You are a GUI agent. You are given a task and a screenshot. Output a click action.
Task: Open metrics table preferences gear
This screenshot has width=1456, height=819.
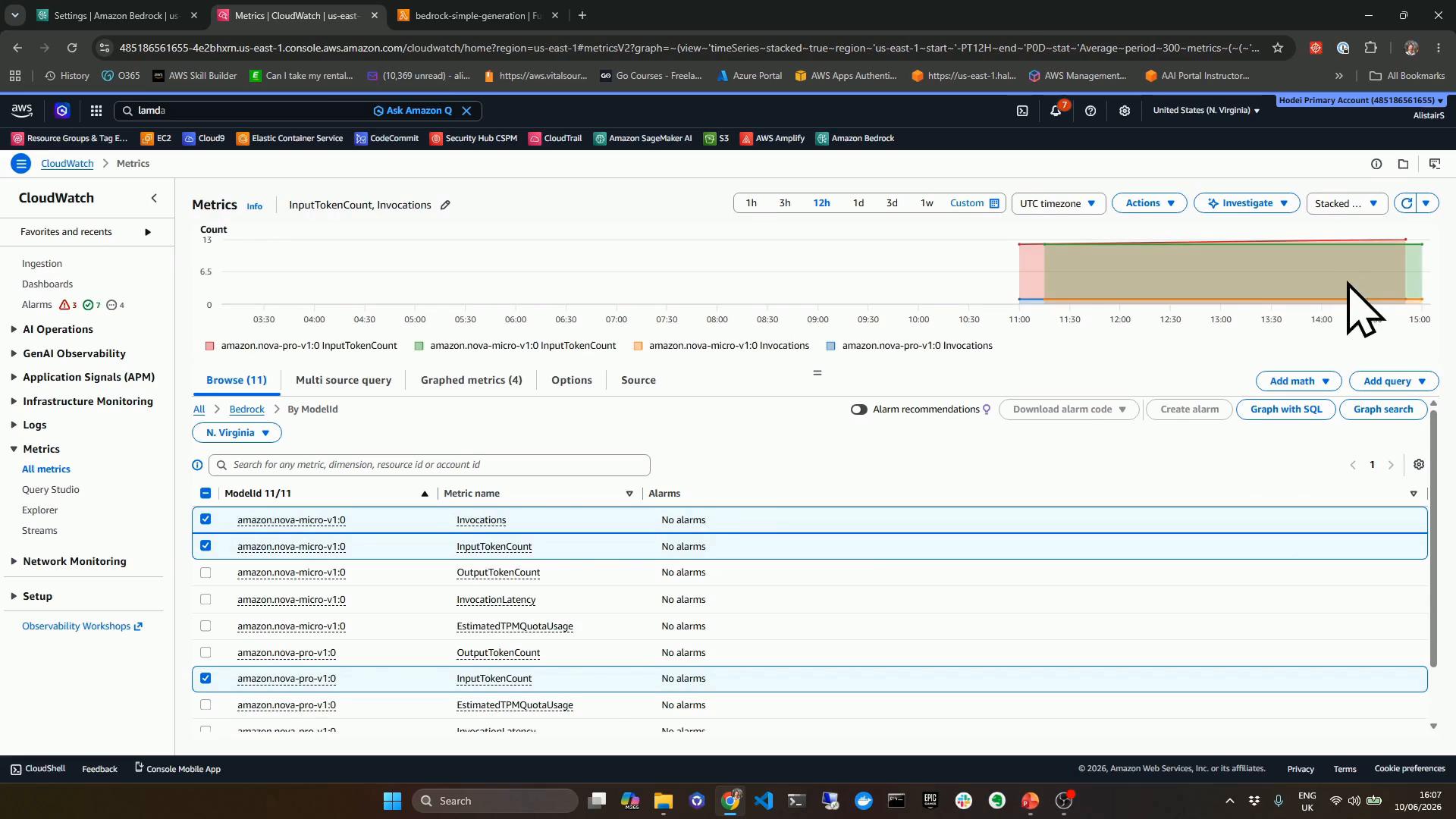[x=1419, y=464]
